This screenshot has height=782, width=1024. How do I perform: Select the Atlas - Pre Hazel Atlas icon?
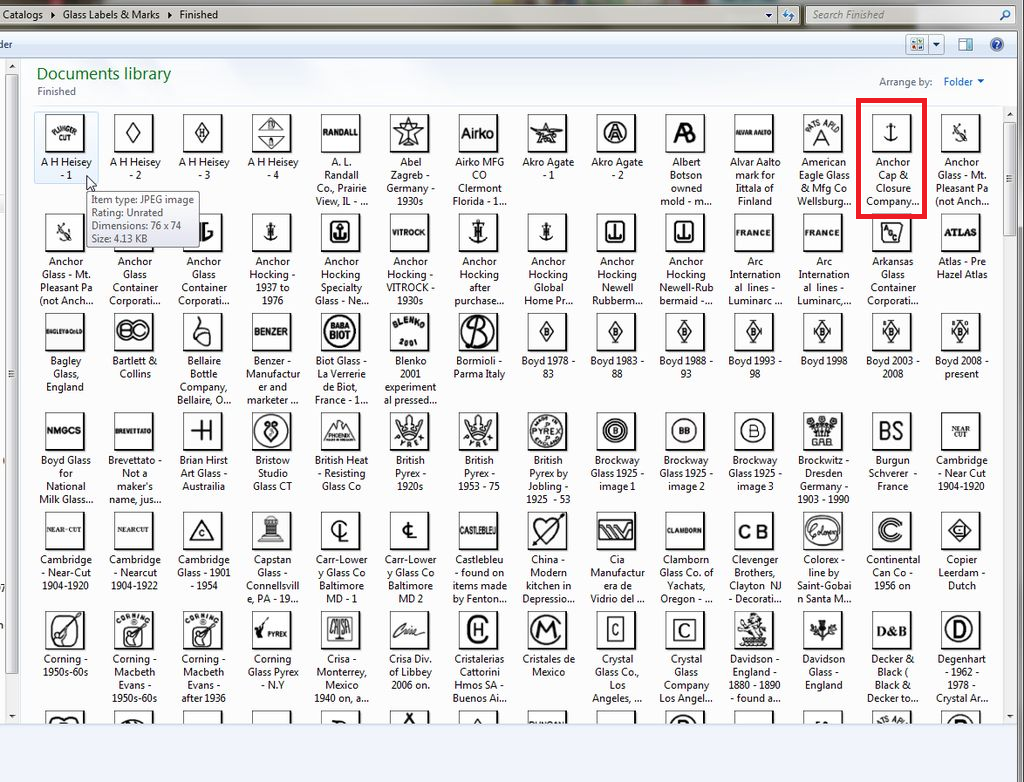coord(961,233)
